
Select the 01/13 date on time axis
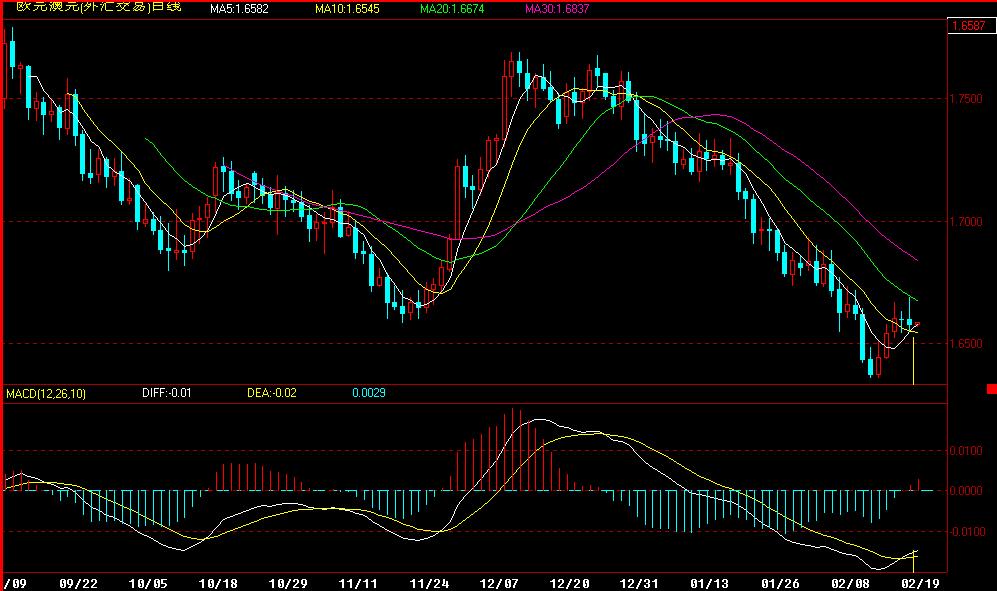pos(710,583)
